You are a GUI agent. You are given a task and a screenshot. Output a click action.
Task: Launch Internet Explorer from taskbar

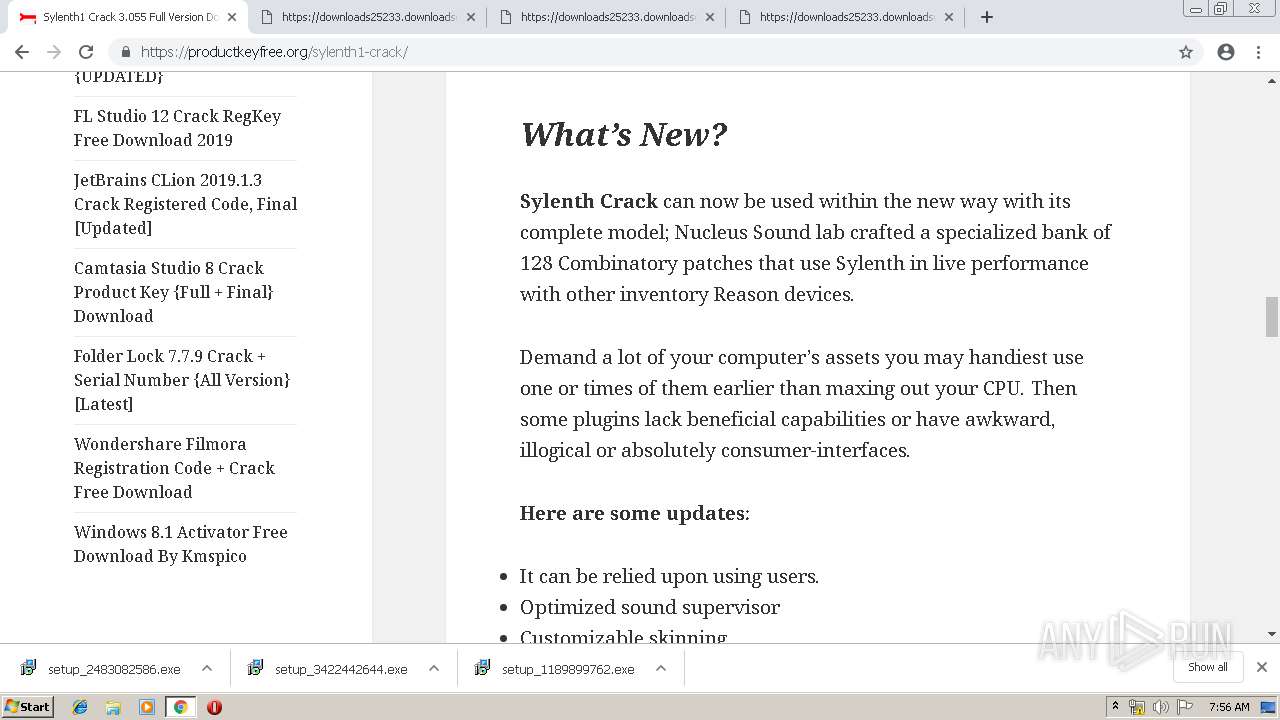click(80, 707)
